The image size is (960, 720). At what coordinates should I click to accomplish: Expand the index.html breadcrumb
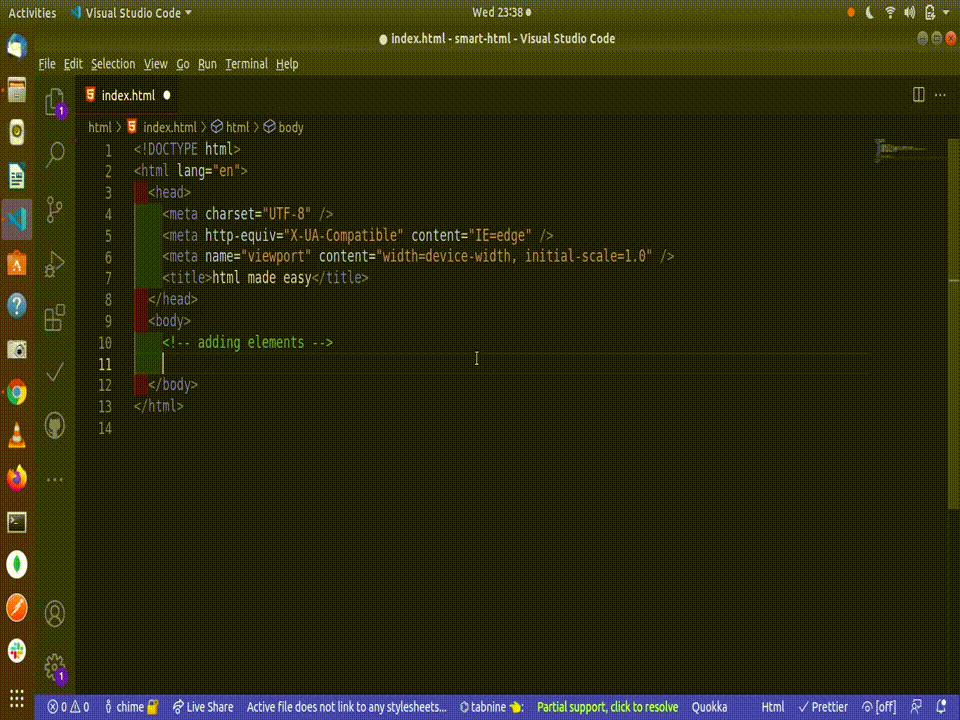[162, 127]
